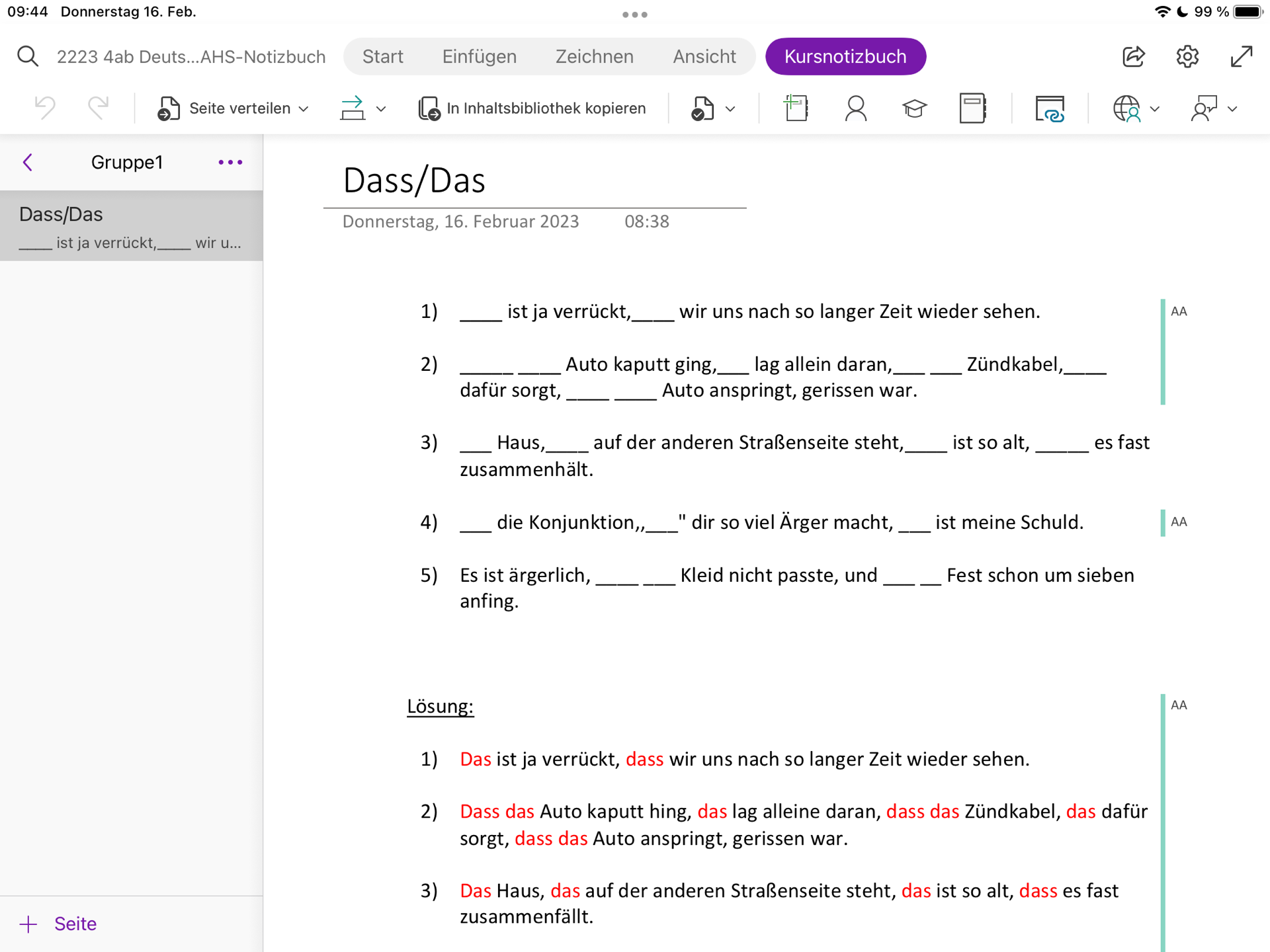This screenshot has width=1270, height=952.
Task: Click the create notebook section icon
Action: (796, 108)
